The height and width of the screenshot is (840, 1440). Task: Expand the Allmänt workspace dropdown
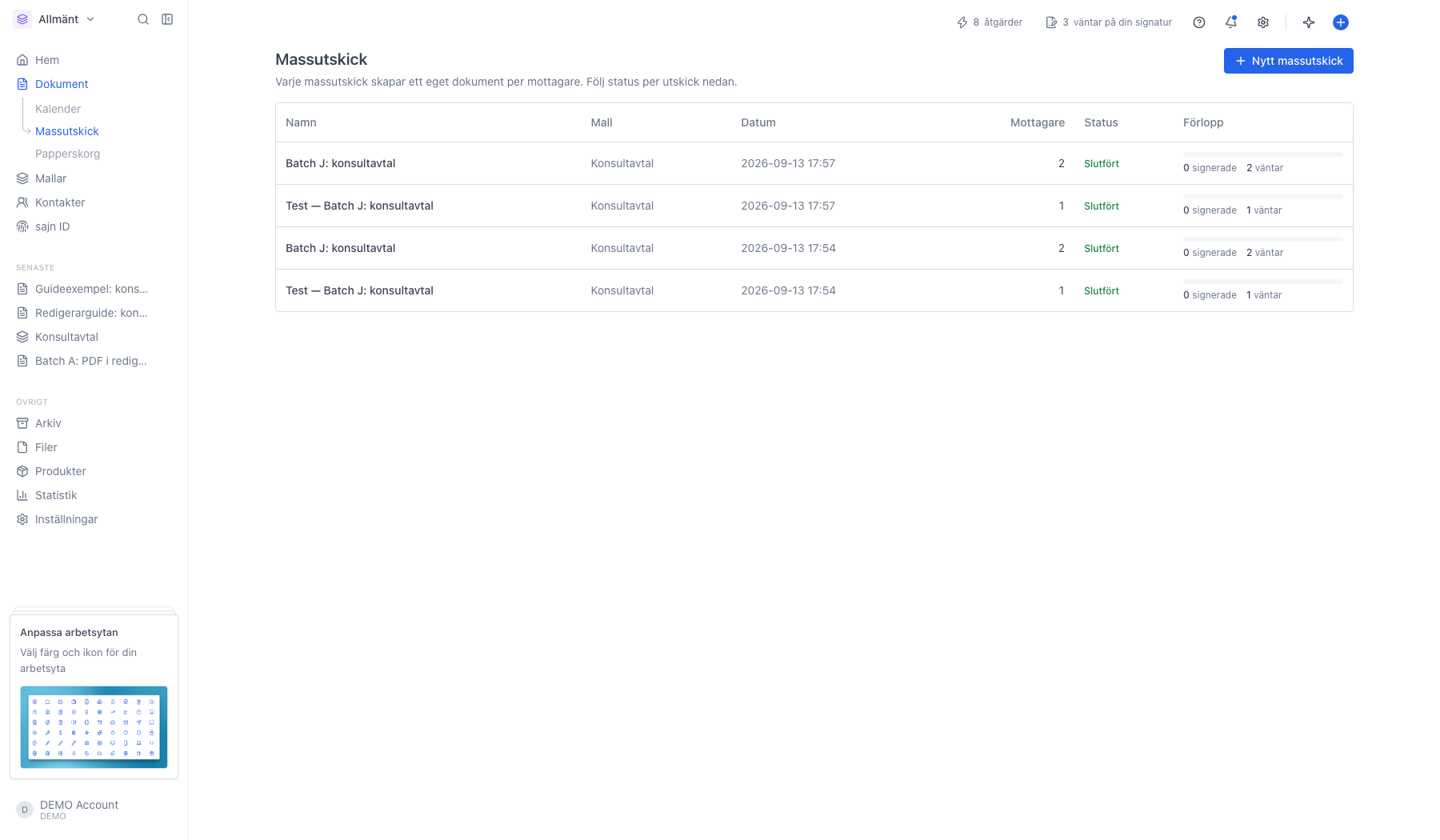tap(55, 19)
